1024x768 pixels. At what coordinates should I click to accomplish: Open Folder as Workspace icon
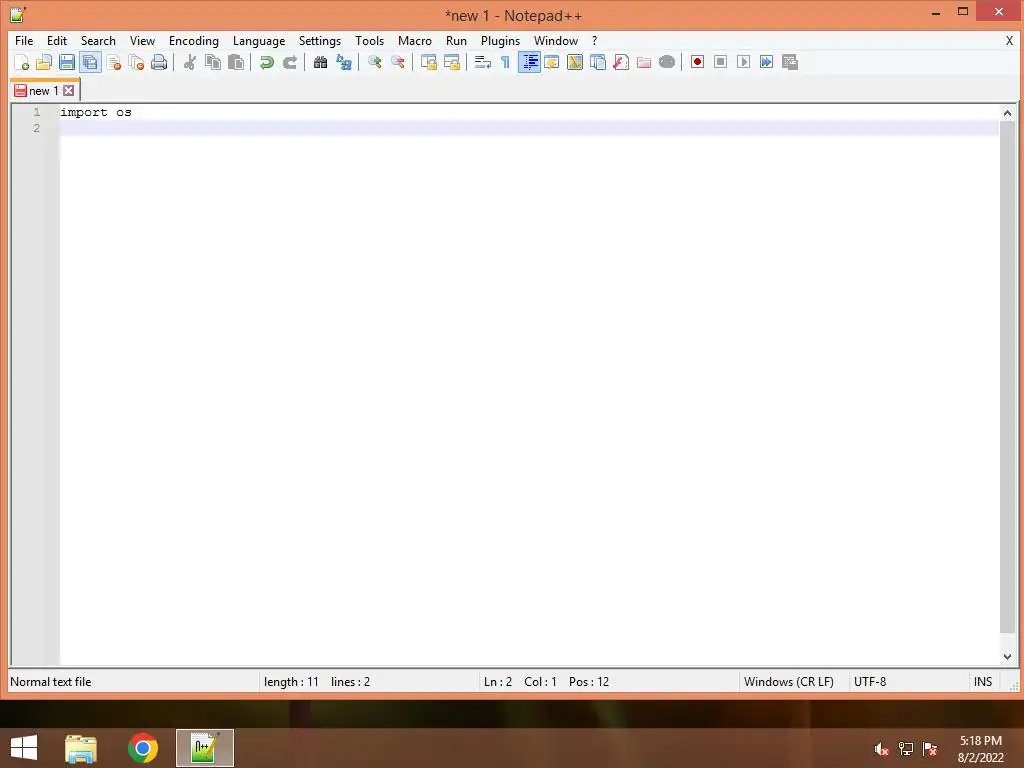click(644, 62)
